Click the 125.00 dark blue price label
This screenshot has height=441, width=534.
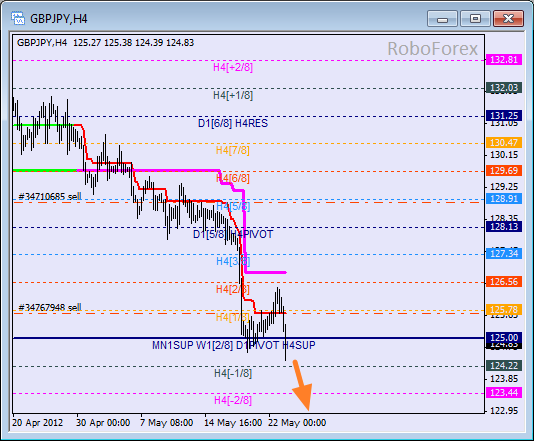point(504,337)
